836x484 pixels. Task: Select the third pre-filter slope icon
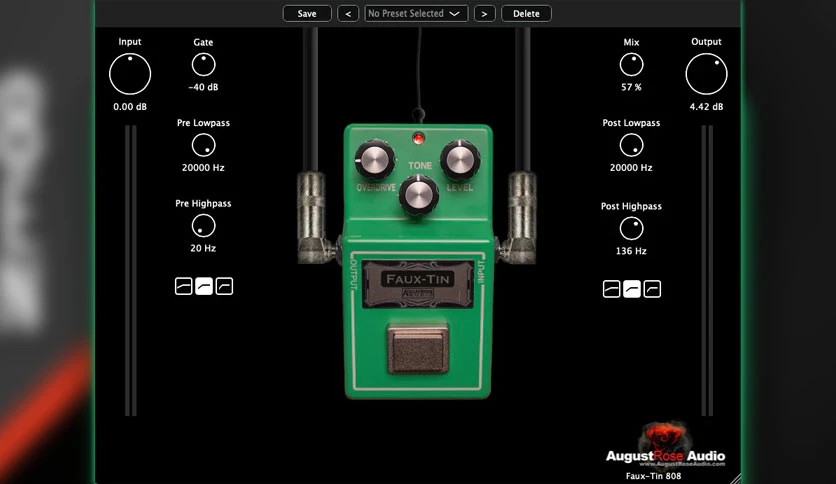[x=224, y=286]
